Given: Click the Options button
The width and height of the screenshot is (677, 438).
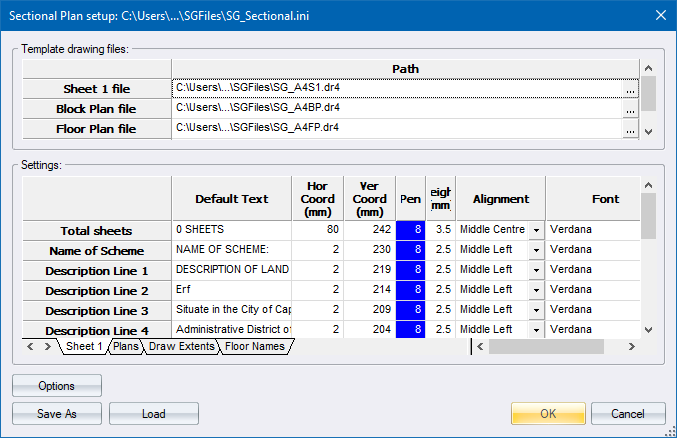Looking at the screenshot, I should point(57,385).
